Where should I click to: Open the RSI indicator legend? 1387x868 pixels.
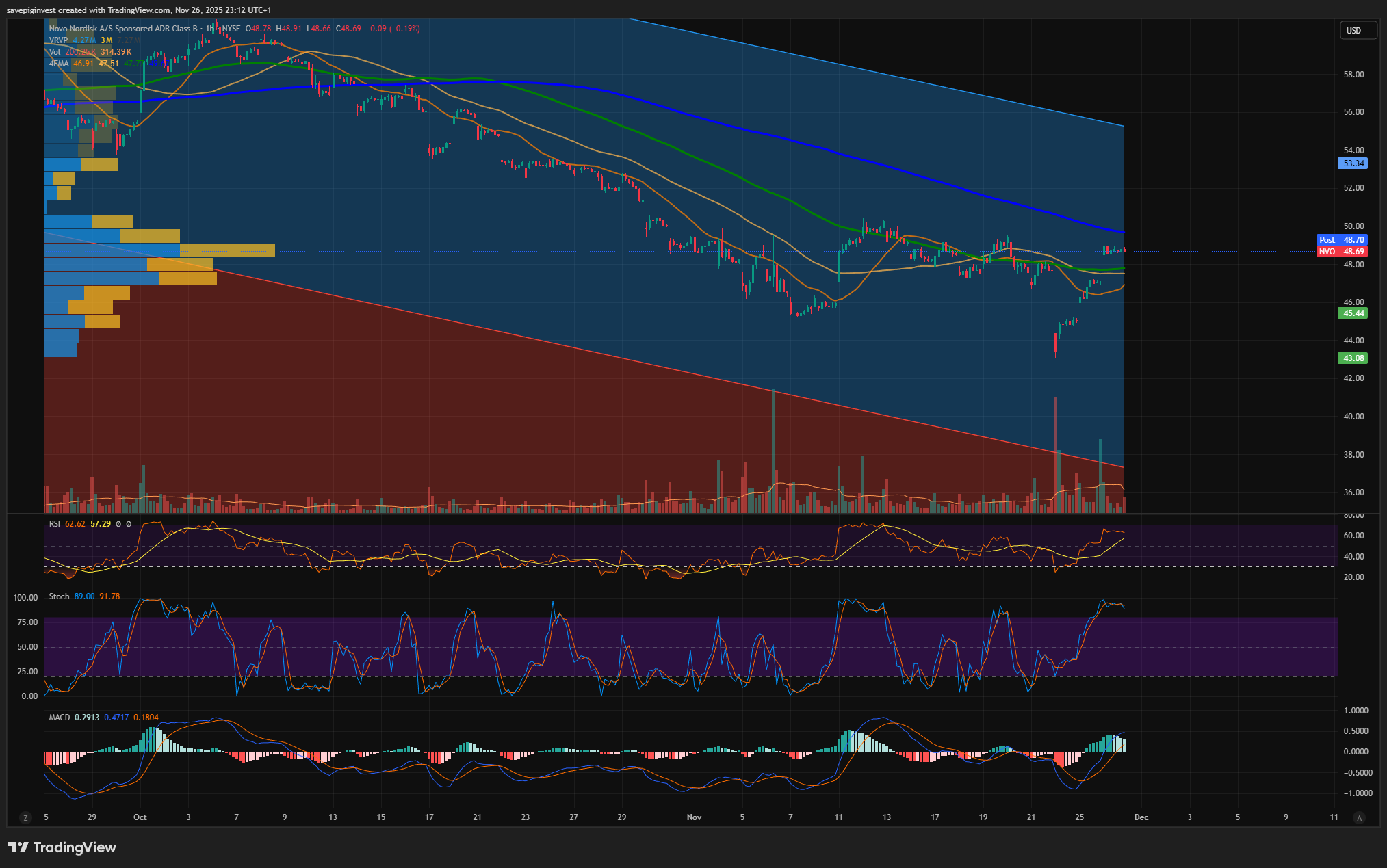tap(55, 524)
